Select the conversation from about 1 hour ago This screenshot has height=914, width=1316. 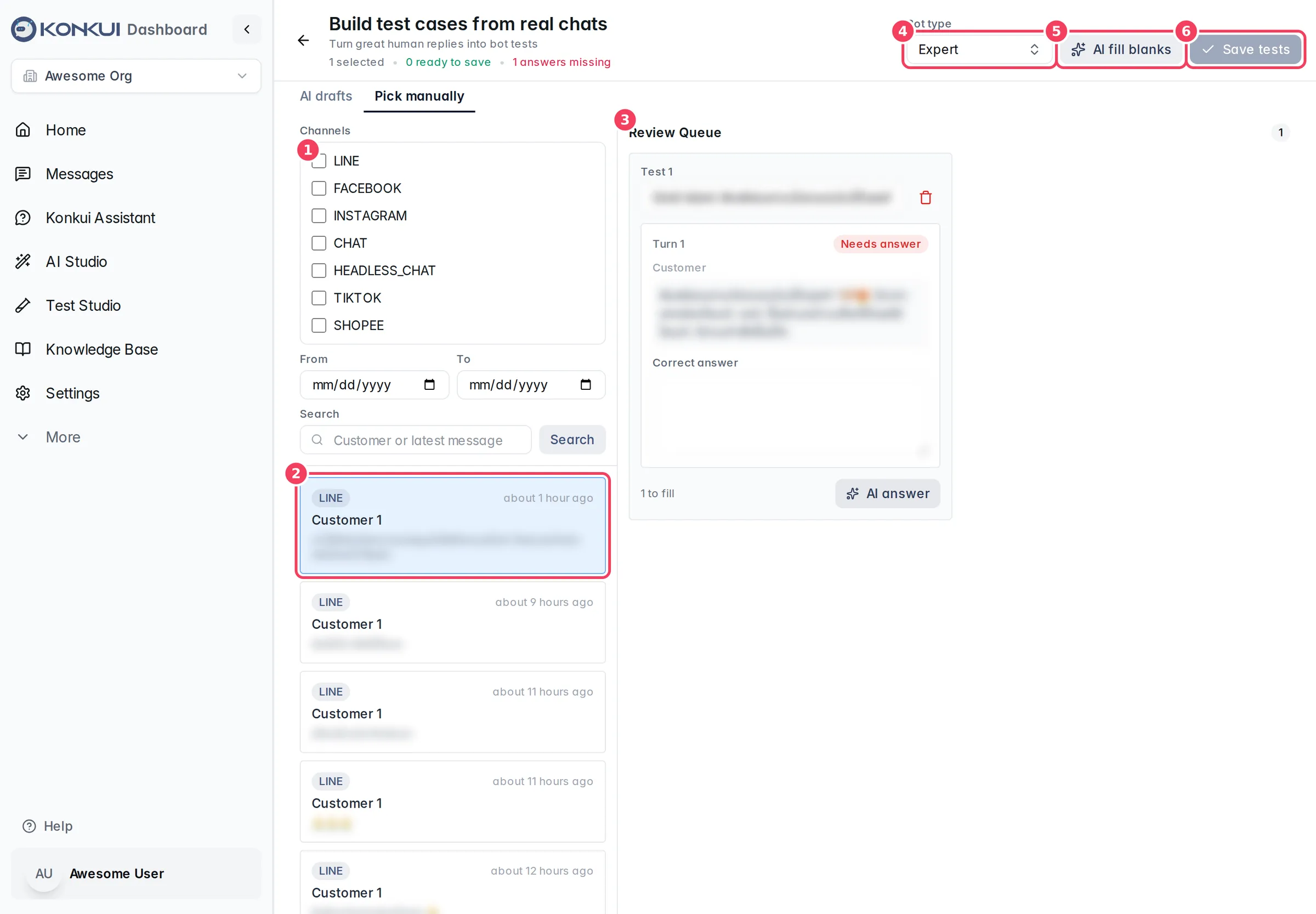[x=452, y=525]
